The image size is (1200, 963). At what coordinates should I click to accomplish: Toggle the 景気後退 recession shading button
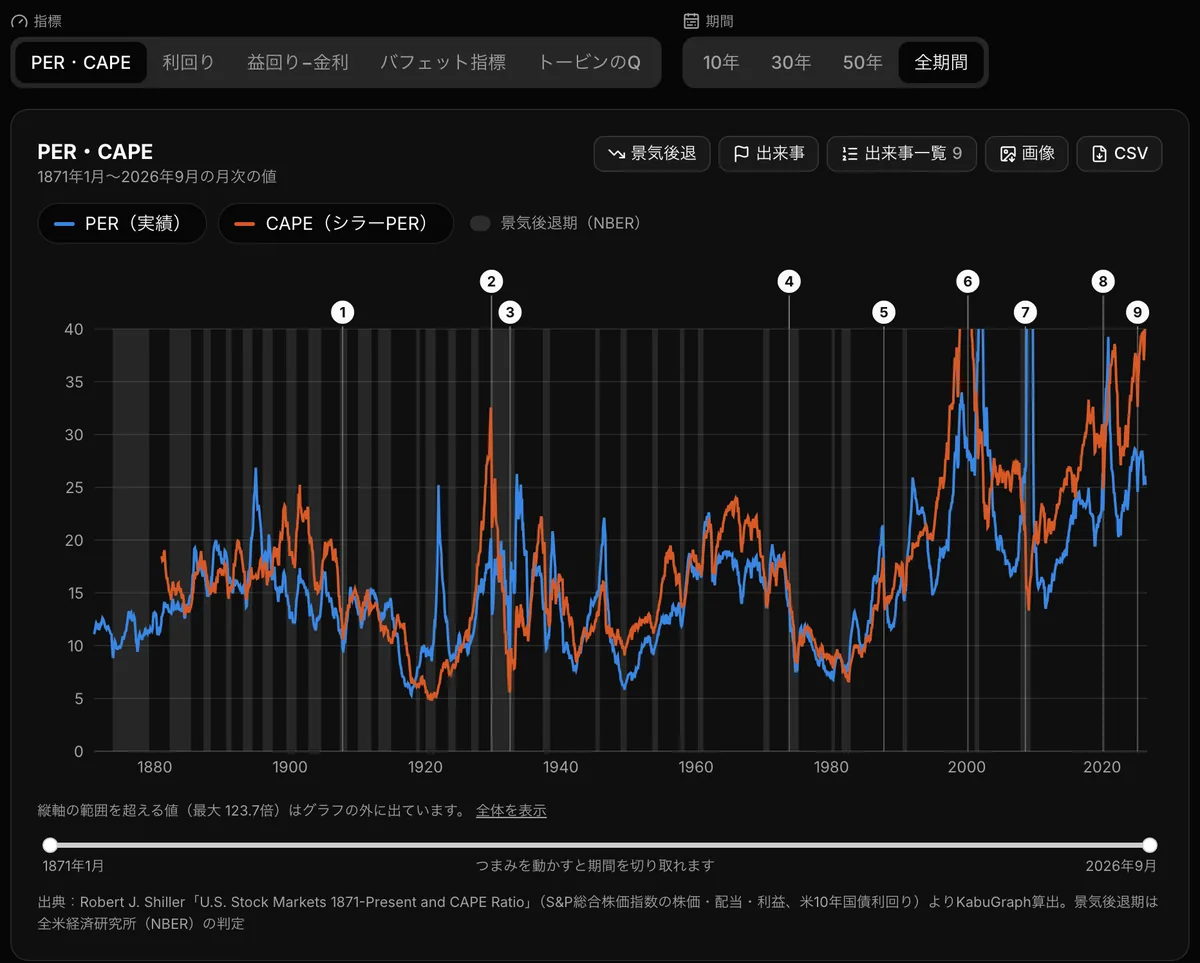tap(652, 154)
